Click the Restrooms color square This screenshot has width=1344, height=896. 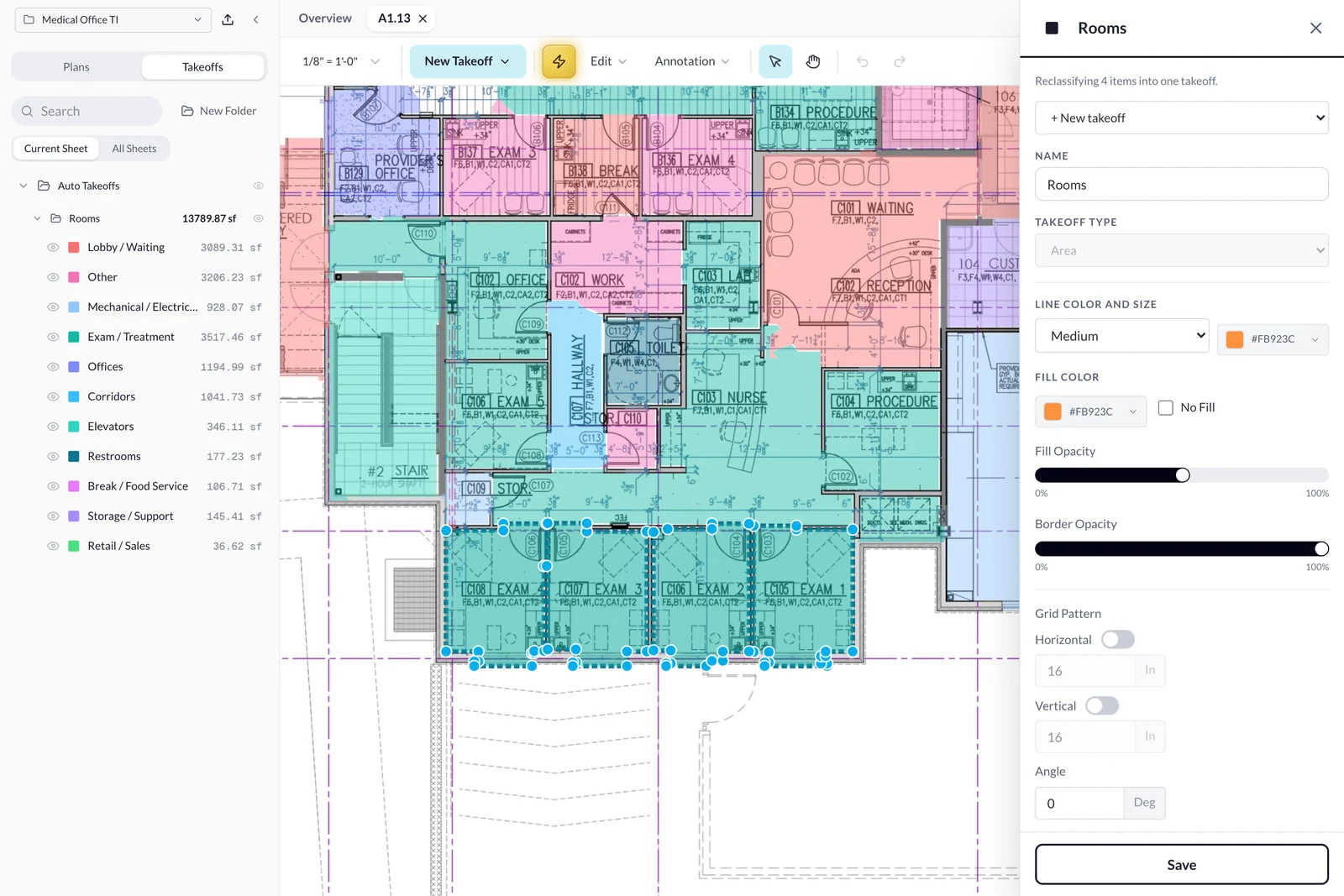[73, 457]
